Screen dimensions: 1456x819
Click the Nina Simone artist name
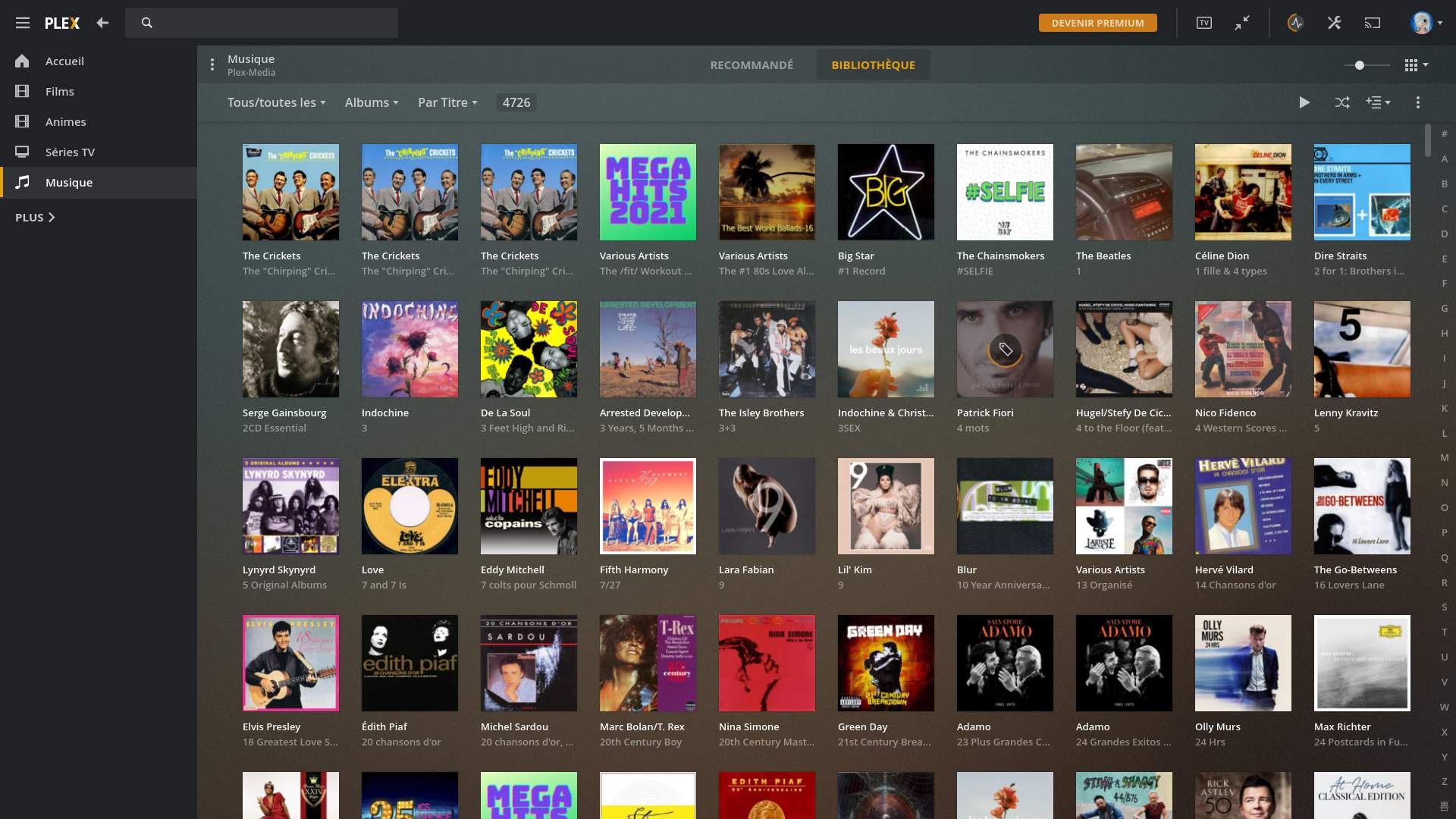[x=748, y=726]
